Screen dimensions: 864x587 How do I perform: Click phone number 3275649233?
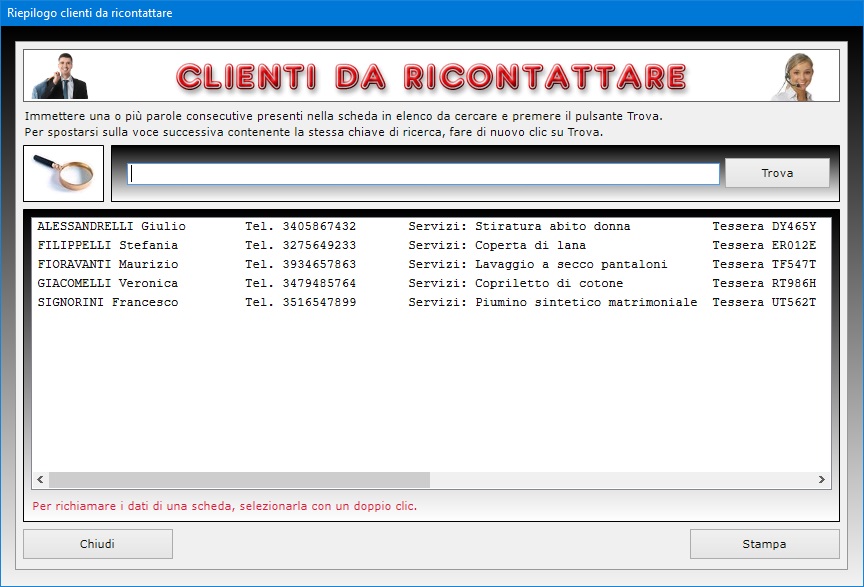(x=319, y=245)
